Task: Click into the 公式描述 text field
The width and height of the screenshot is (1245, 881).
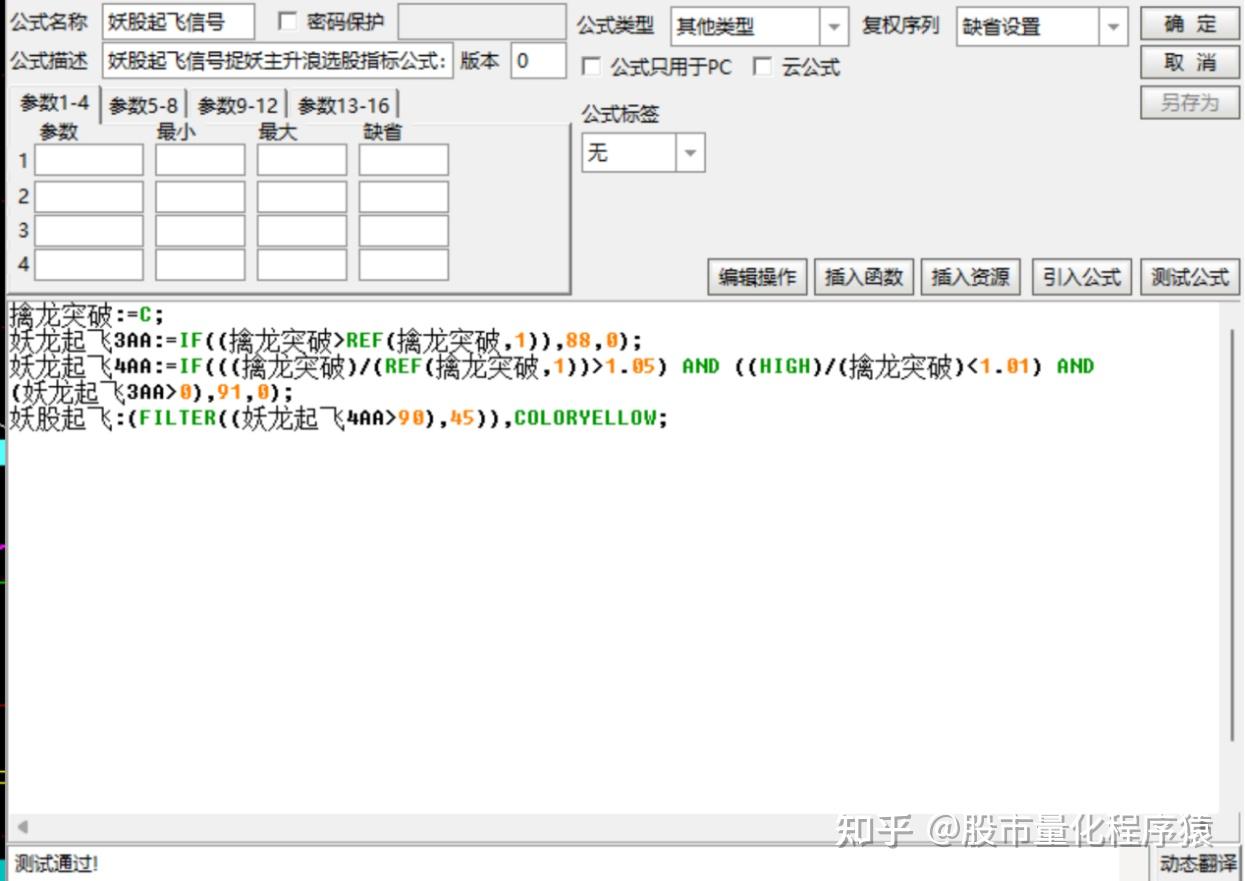Action: click(x=277, y=61)
